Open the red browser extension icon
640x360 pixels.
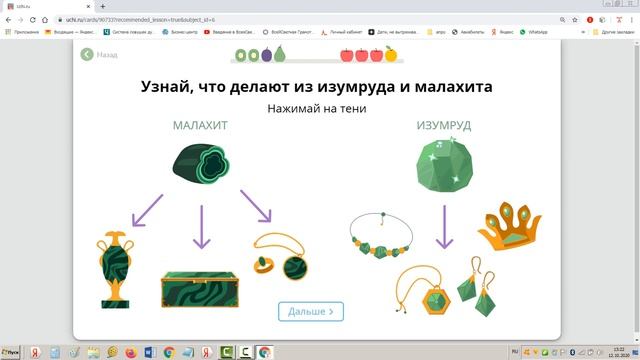point(590,20)
